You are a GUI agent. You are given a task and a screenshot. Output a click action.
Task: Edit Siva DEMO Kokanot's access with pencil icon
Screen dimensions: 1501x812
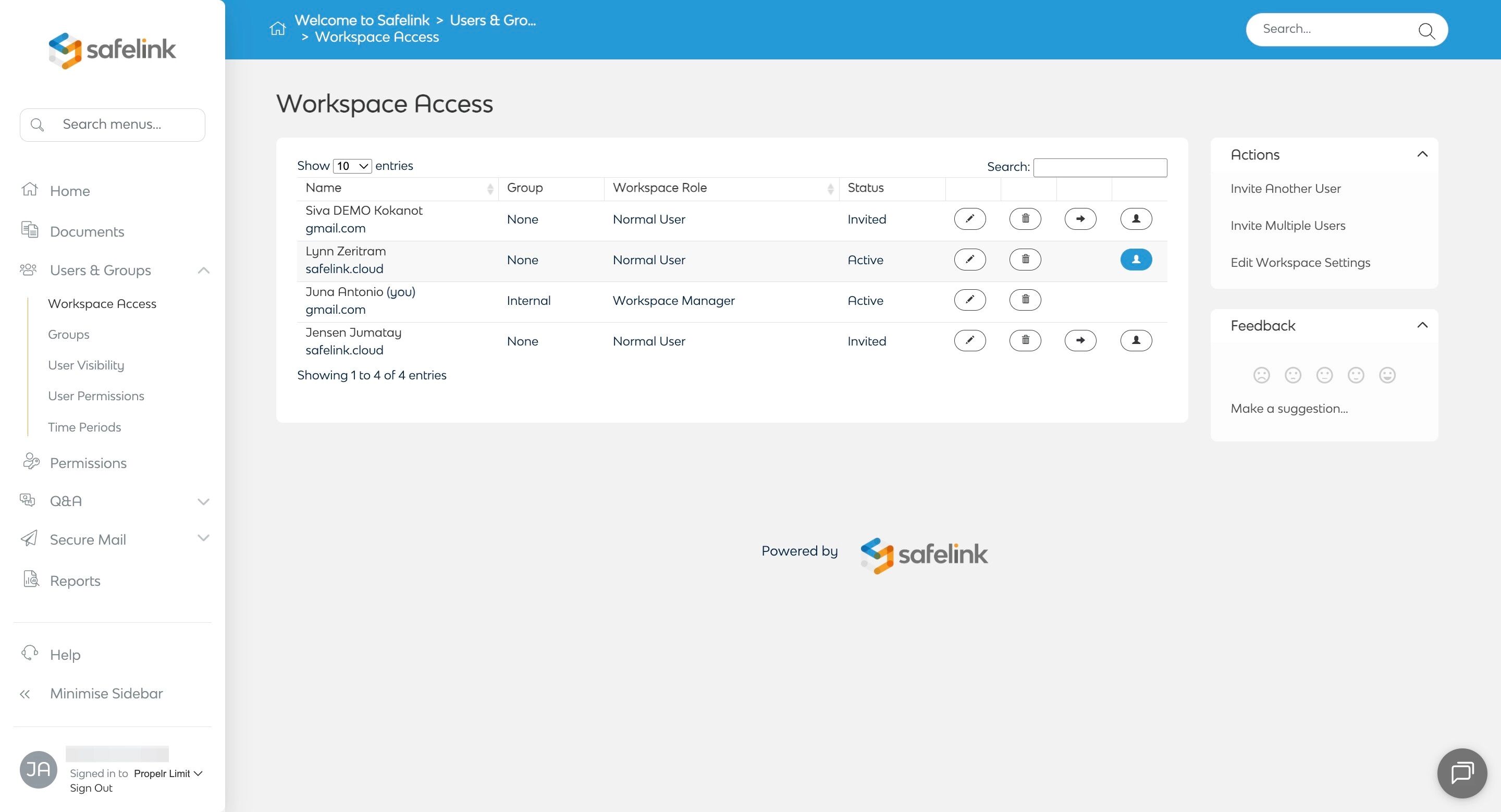coord(969,219)
